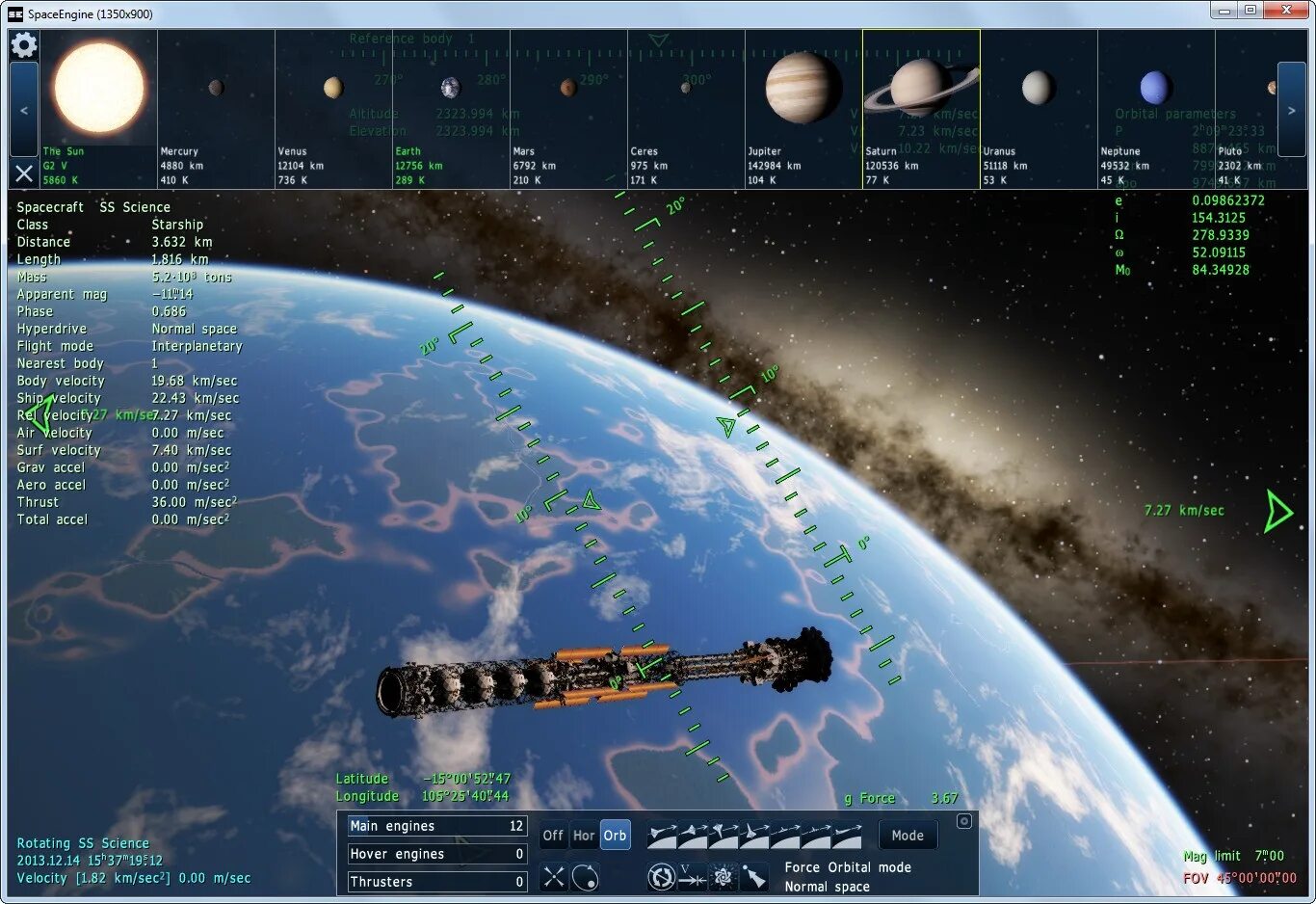Close the SpaceEngine window

1287,11
